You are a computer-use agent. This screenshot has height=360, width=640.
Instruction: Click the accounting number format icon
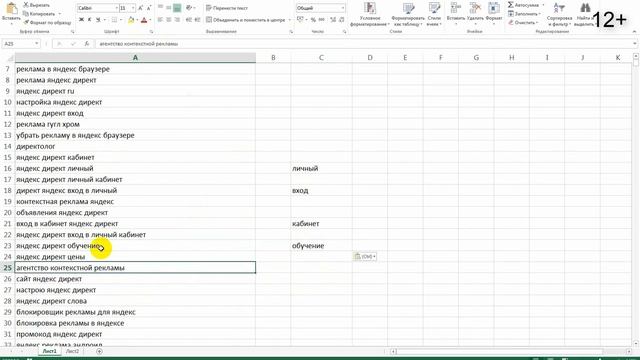pos(300,20)
